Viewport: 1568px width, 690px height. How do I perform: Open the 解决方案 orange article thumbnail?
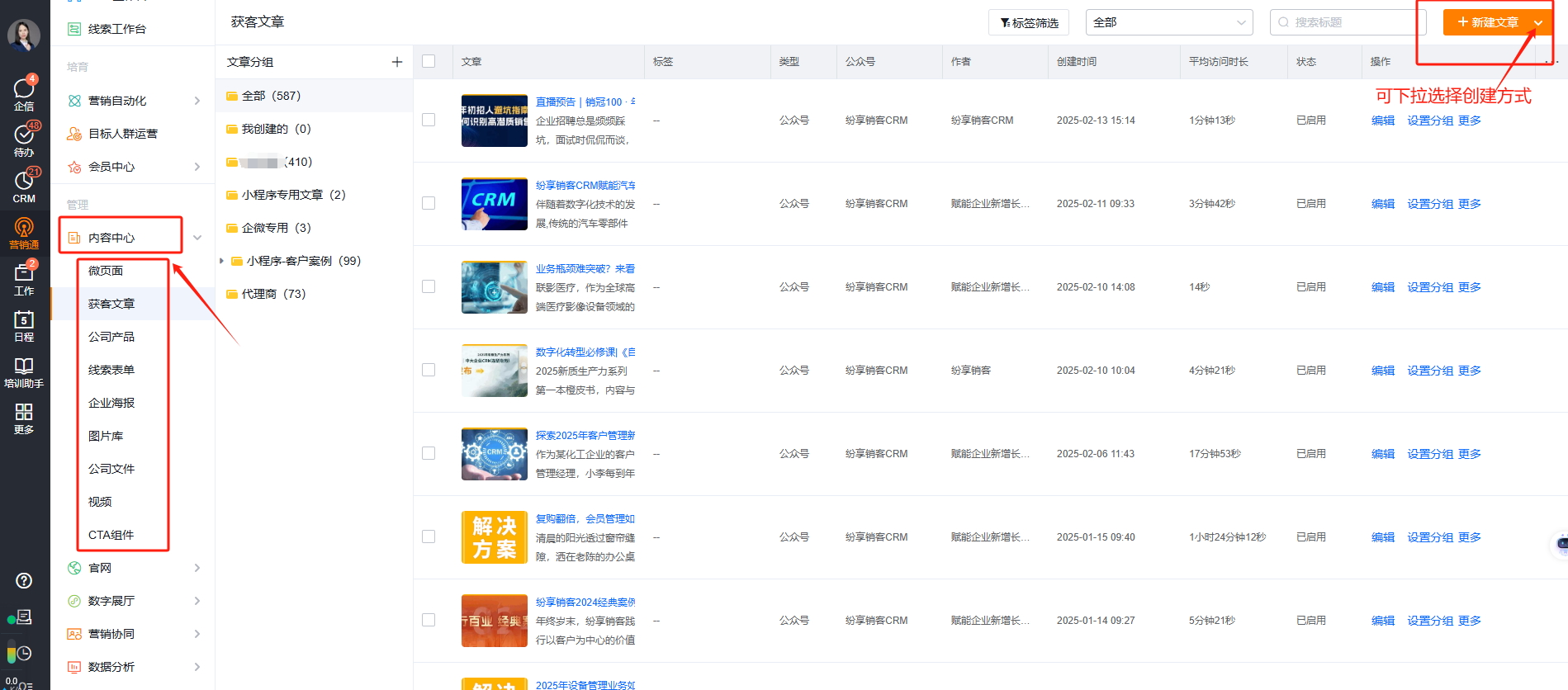pyautogui.click(x=495, y=537)
